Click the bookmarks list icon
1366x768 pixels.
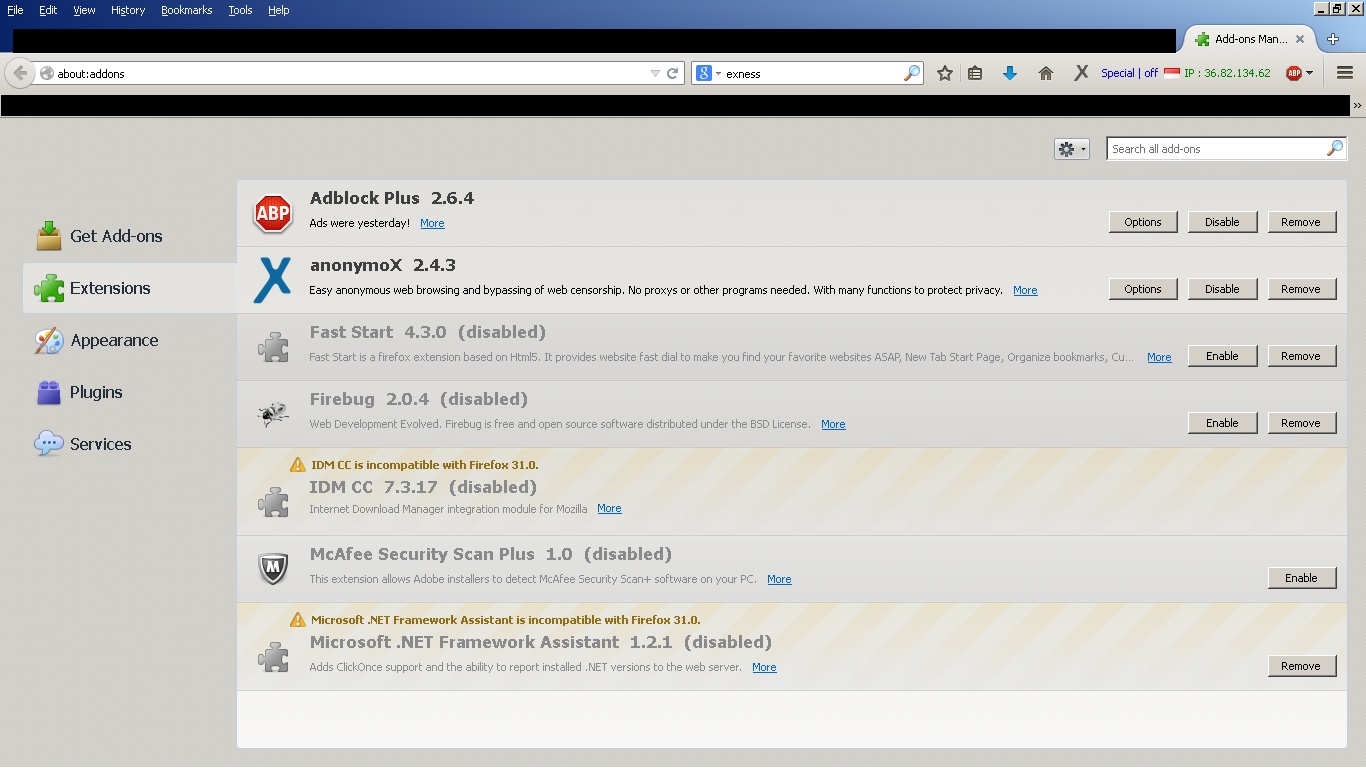coord(975,73)
